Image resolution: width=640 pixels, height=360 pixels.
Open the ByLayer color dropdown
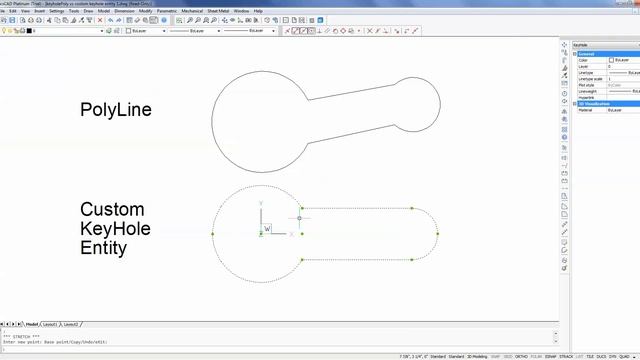pos(164,31)
